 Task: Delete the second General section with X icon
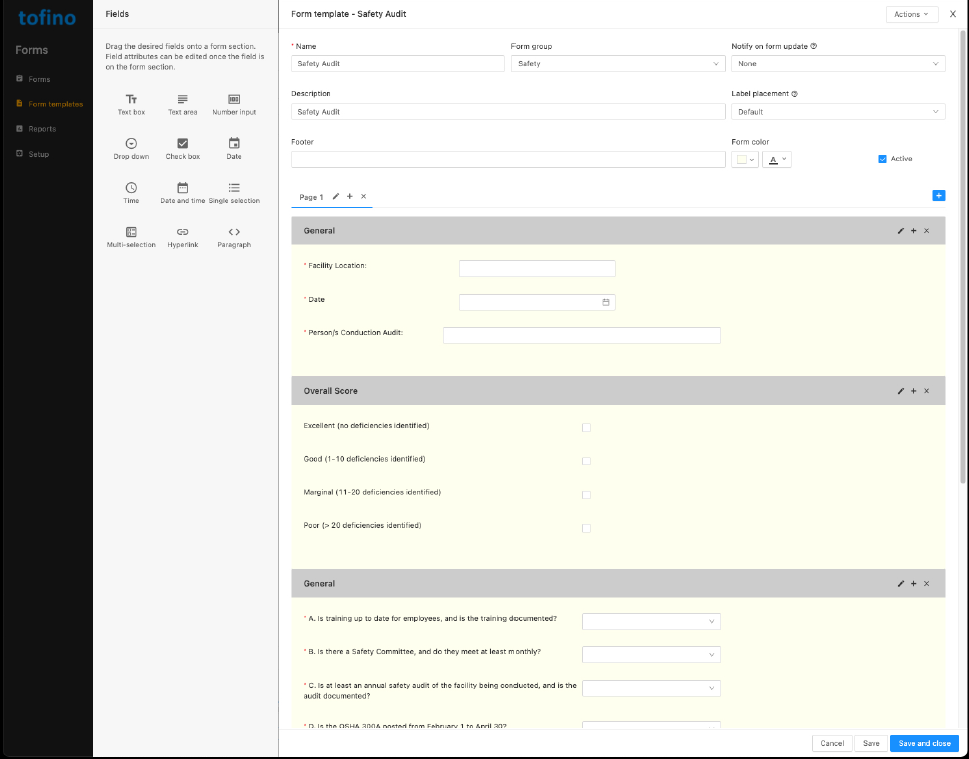tap(926, 584)
